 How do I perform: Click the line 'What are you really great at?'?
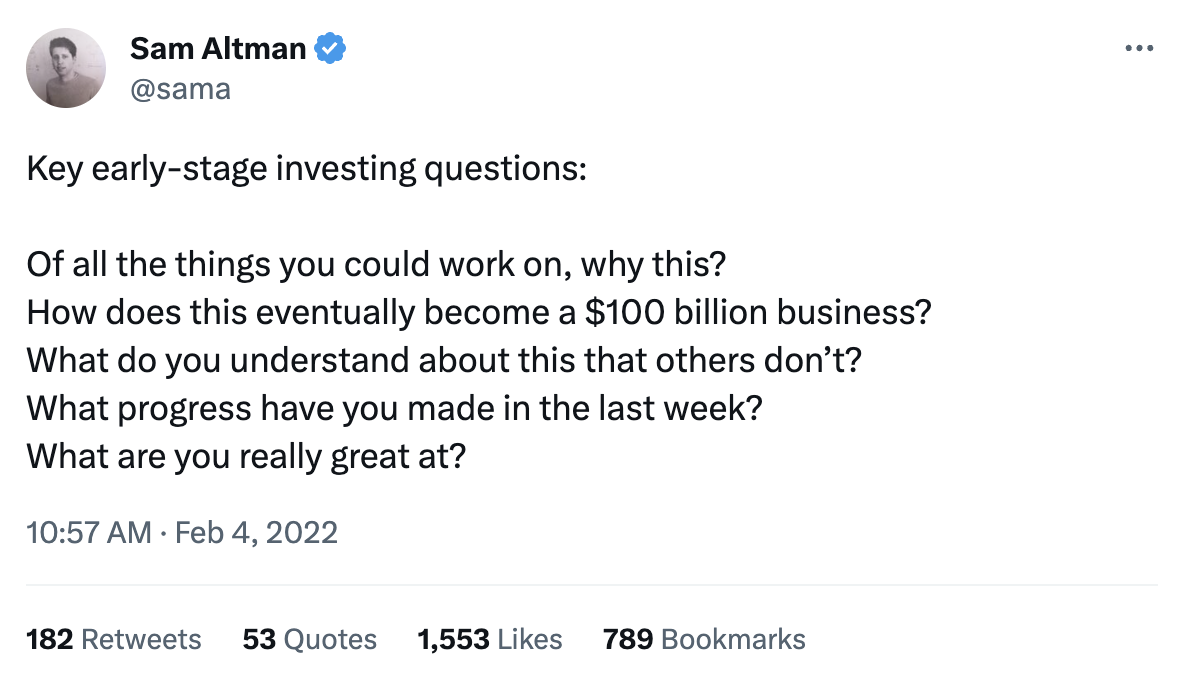pyautogui.click(x=246, y=456)
